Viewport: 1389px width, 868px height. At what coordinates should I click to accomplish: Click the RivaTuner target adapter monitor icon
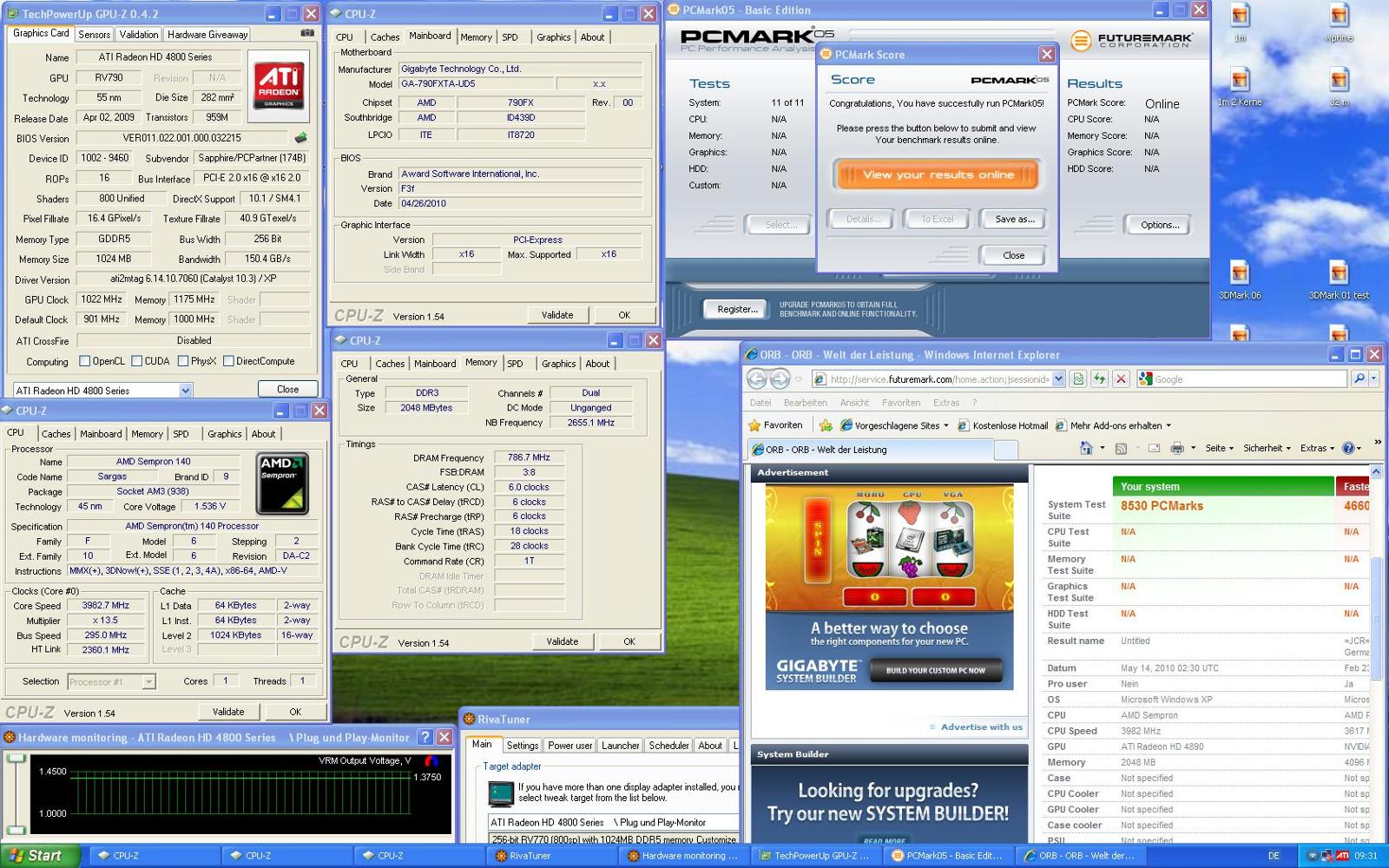point(501,793)
